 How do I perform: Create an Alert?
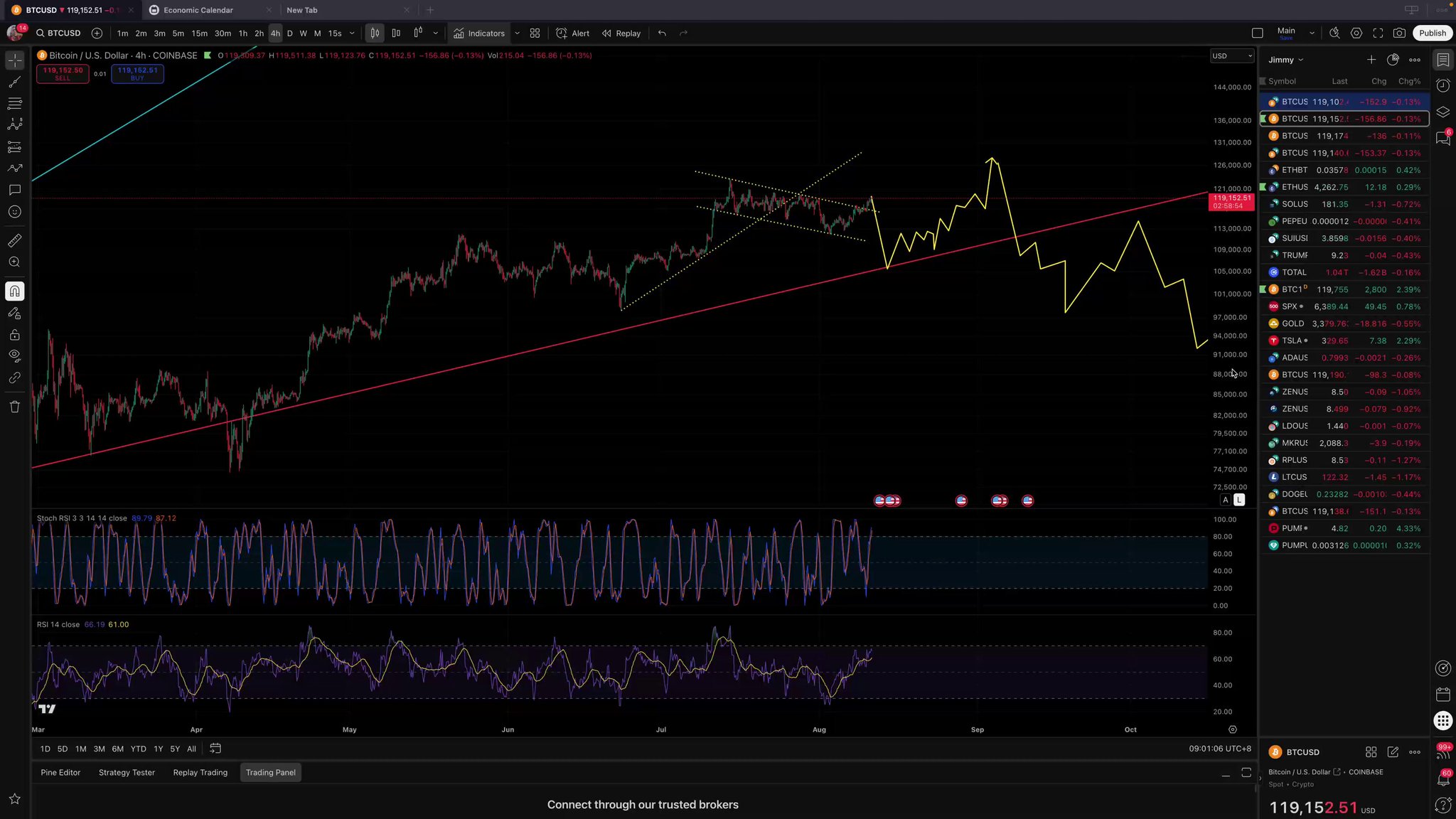(573, 33)
